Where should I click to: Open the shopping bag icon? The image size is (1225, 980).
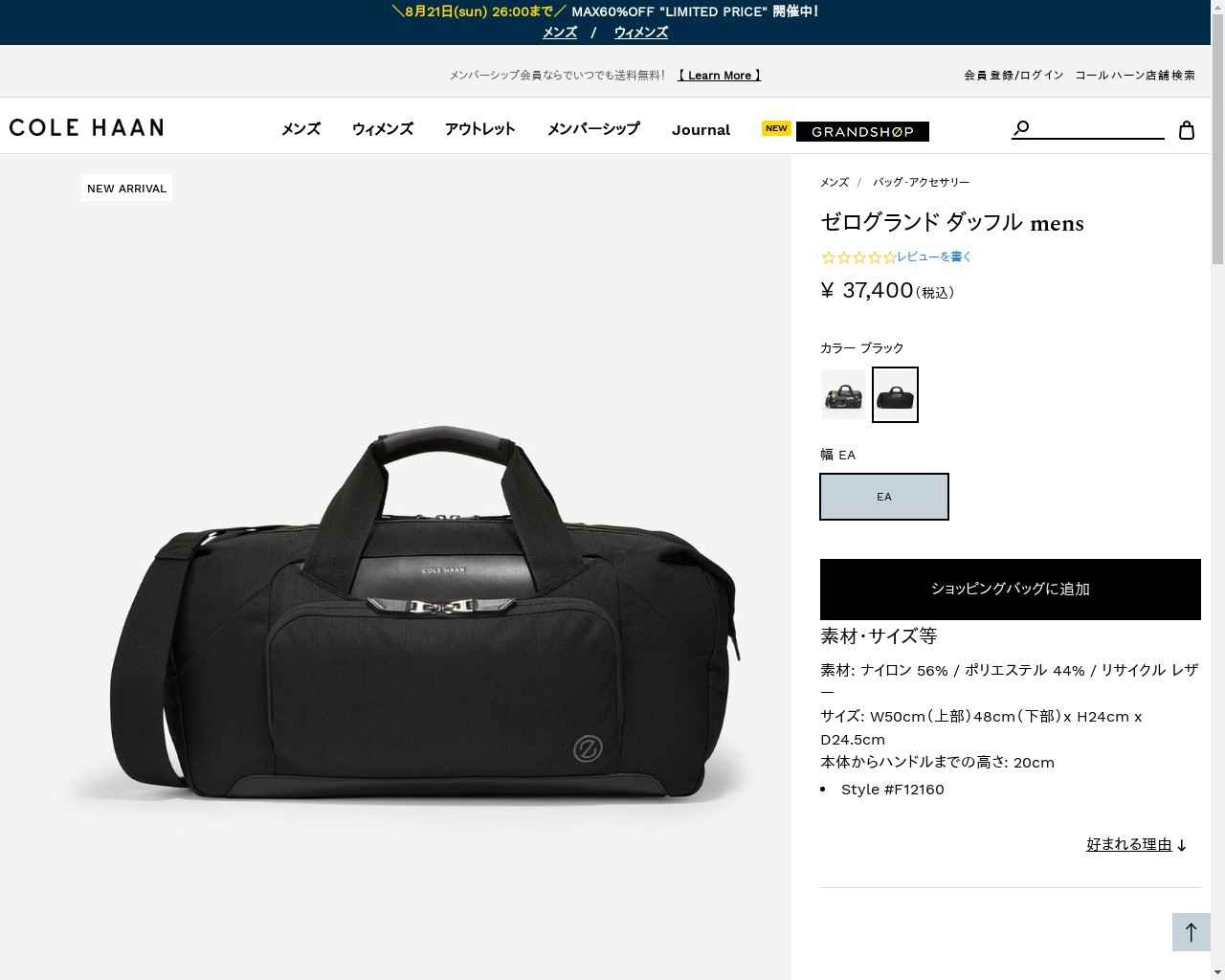point(1187,130)
